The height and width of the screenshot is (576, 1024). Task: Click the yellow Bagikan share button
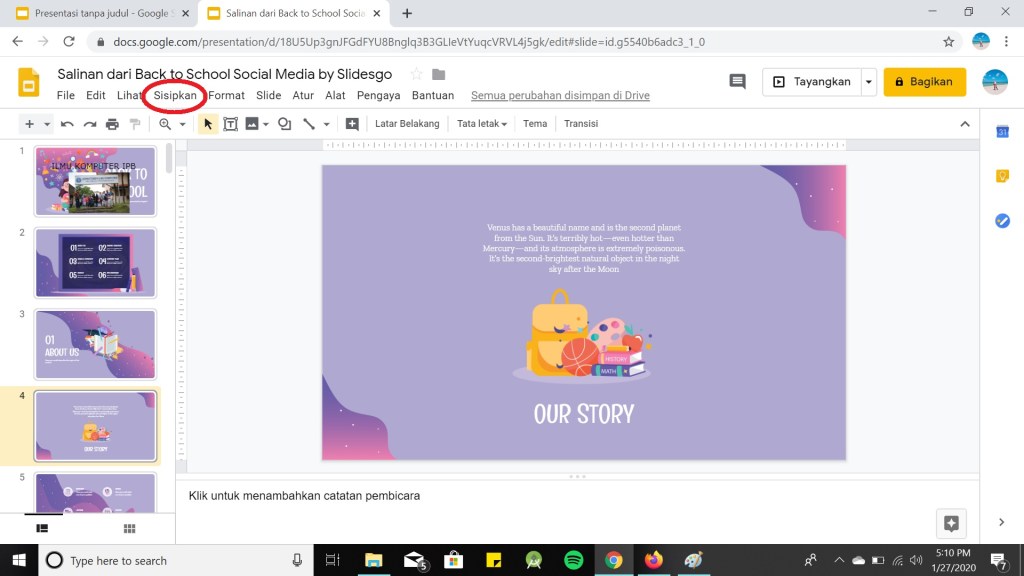click(x=924, y=82)
